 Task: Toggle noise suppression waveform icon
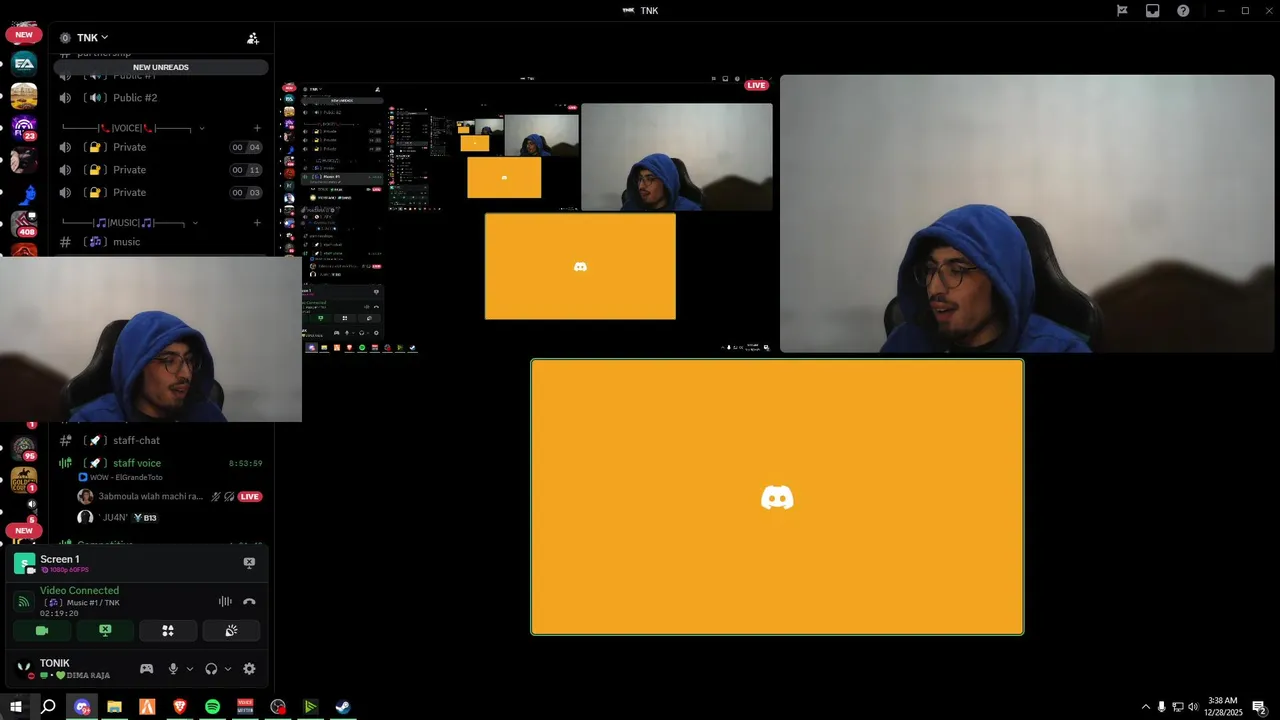pyautogui.click(x=225, y=601)
